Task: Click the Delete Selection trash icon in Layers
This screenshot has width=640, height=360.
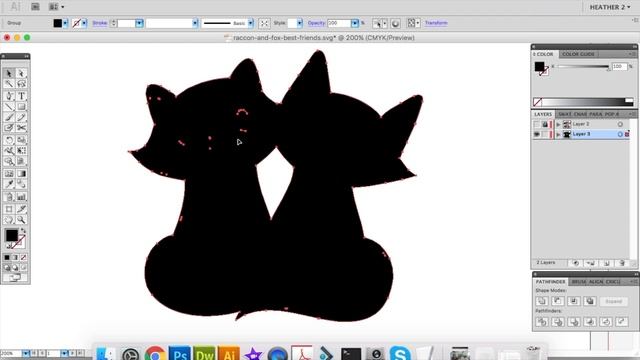Action: tap(622, 263)
